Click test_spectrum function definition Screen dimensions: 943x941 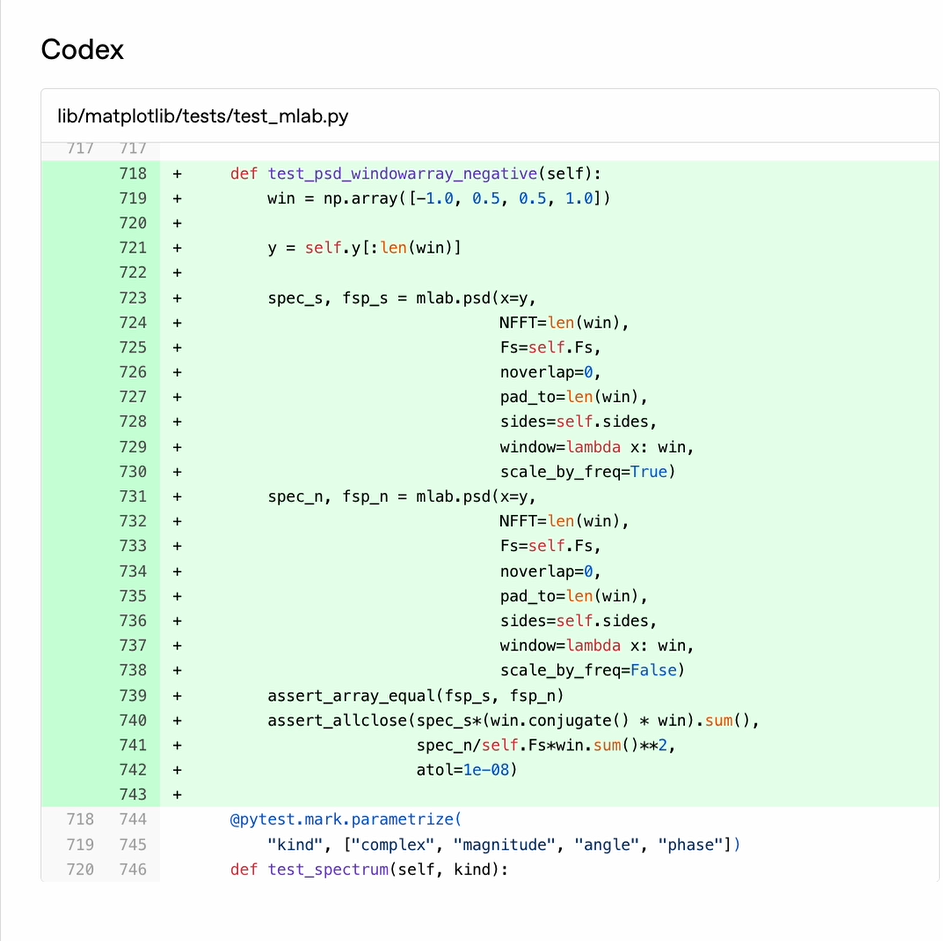pyautogui.click(x=369, y=869)
